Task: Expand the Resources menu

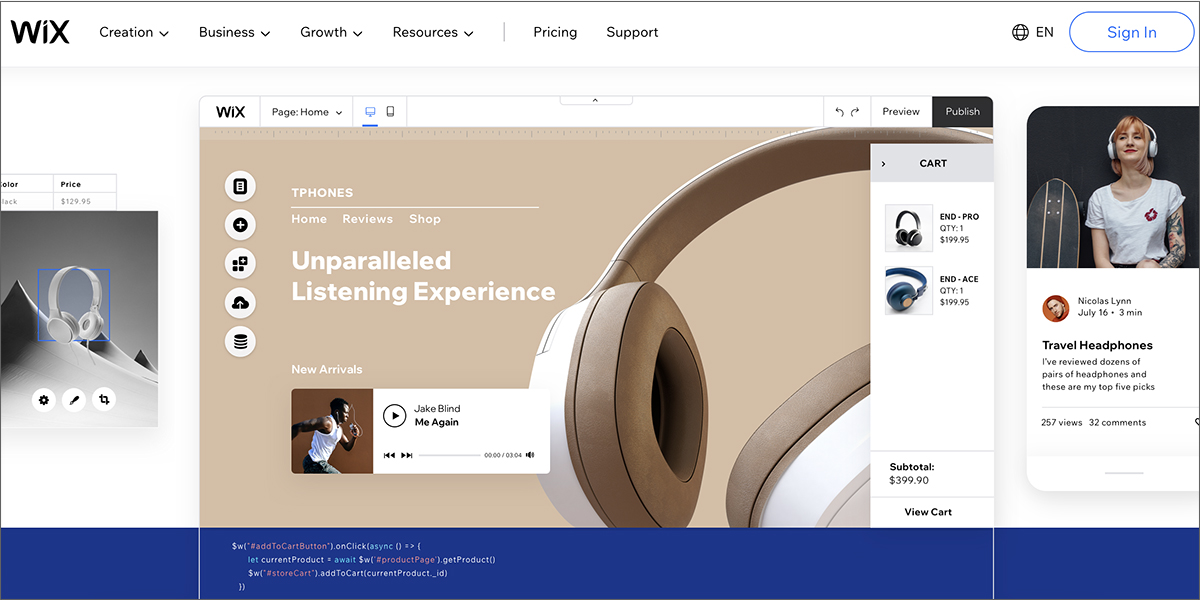Action: click(x=432, y=32)
